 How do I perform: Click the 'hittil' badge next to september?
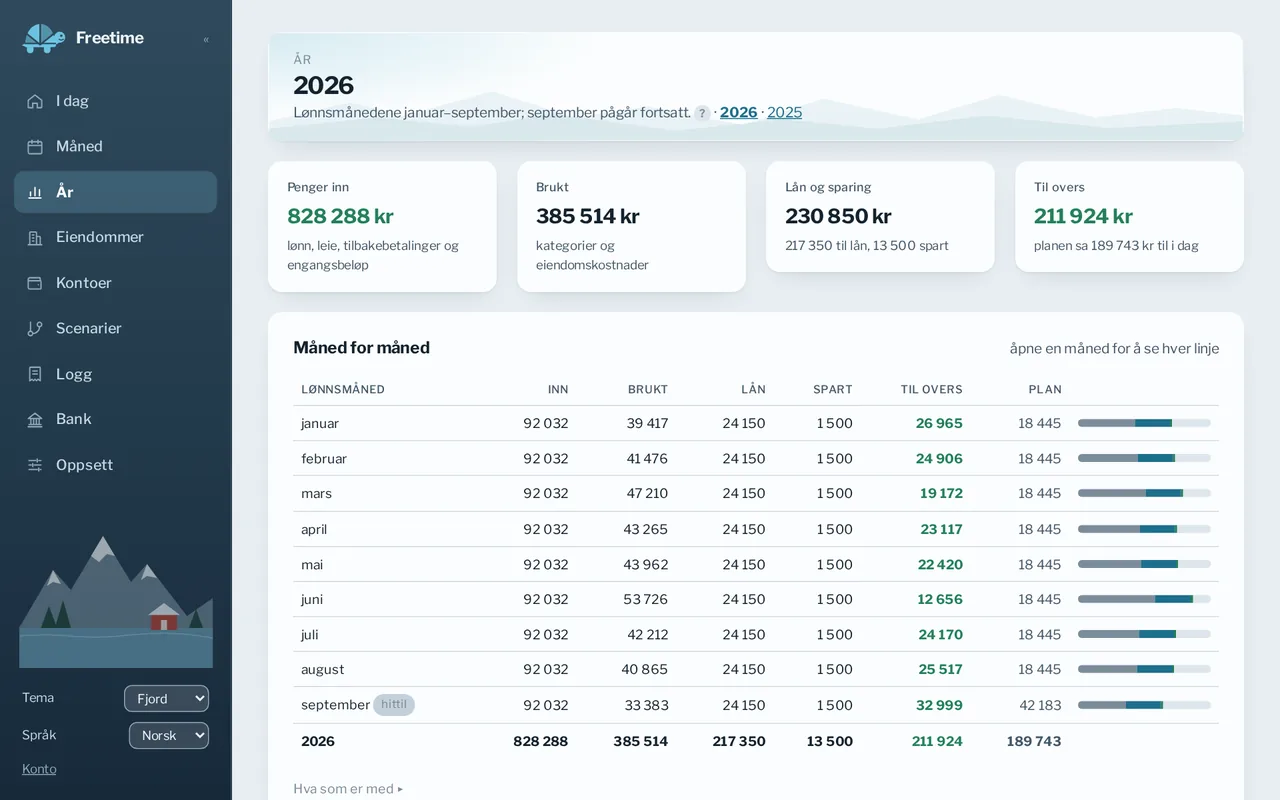(394, 705)
